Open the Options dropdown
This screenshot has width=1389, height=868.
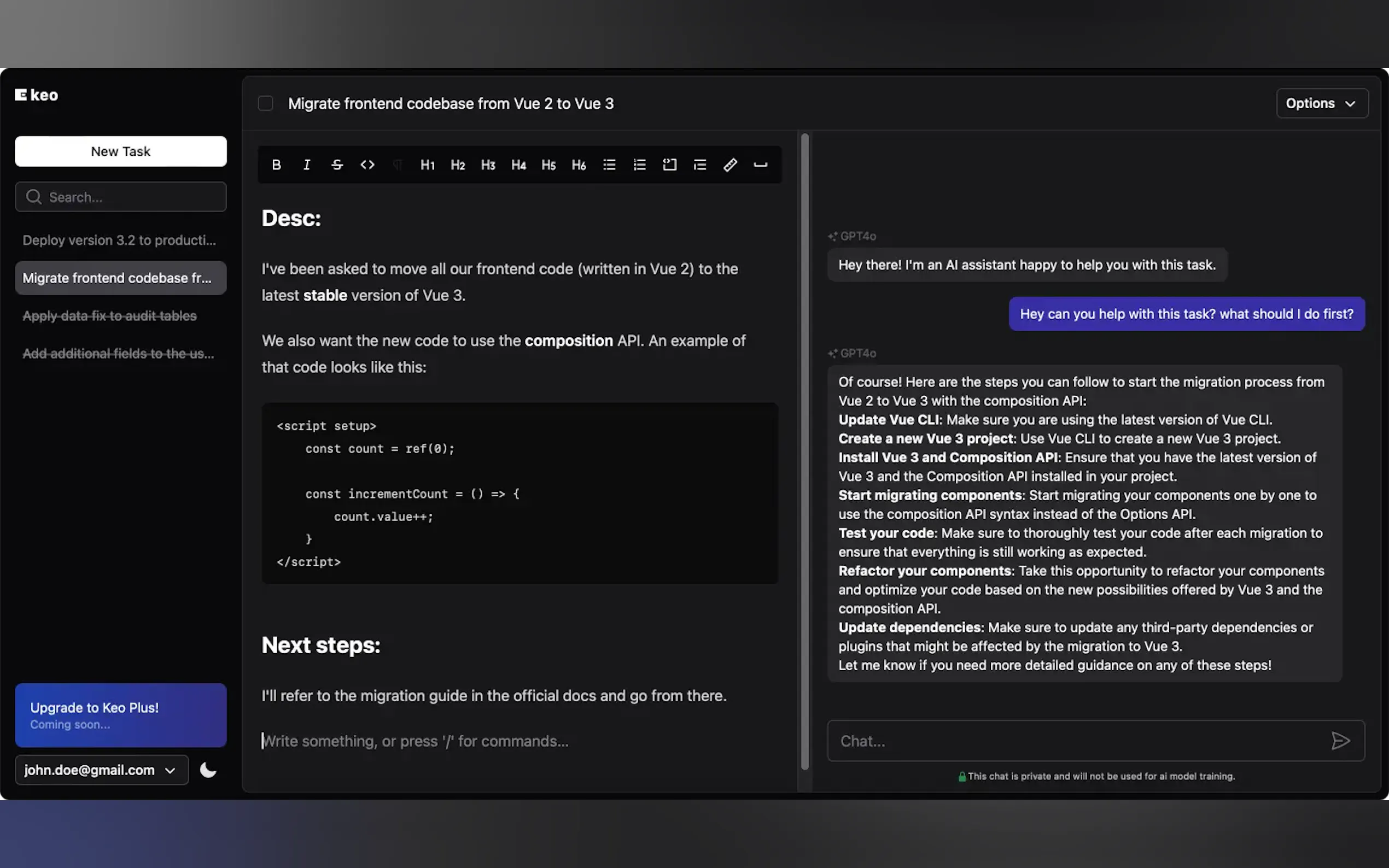pyautogui.click(x=1321, y=103)
